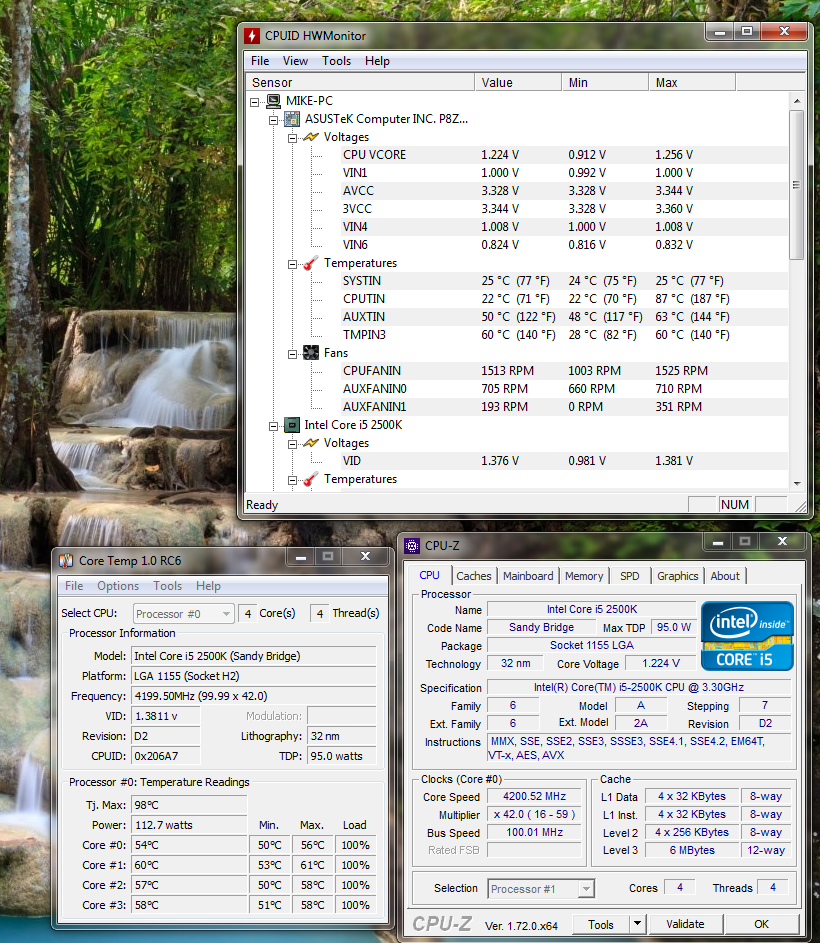Image resolution: width=820 pixels, height=943 pixels.
Task: Collapse the MIKE-PC tree node
Action: [x=254, y=102]
